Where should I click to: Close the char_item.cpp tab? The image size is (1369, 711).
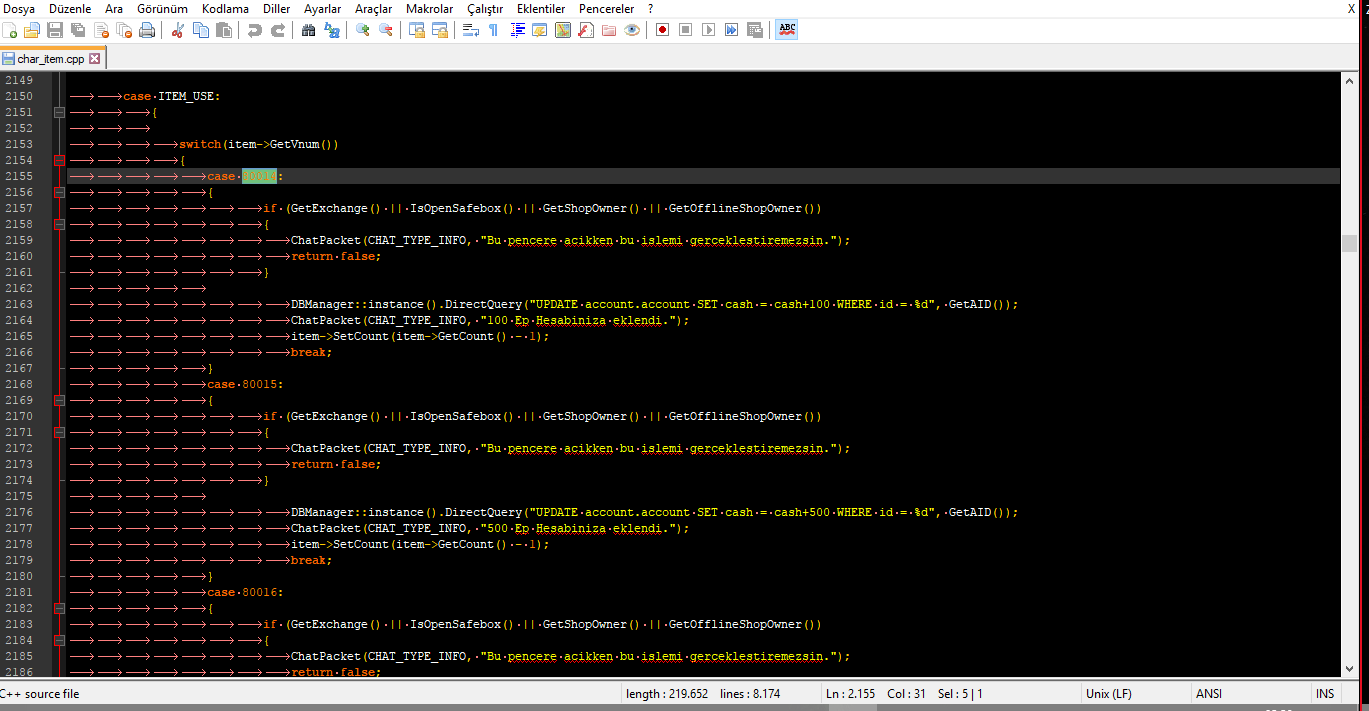(x=95, y=59)
